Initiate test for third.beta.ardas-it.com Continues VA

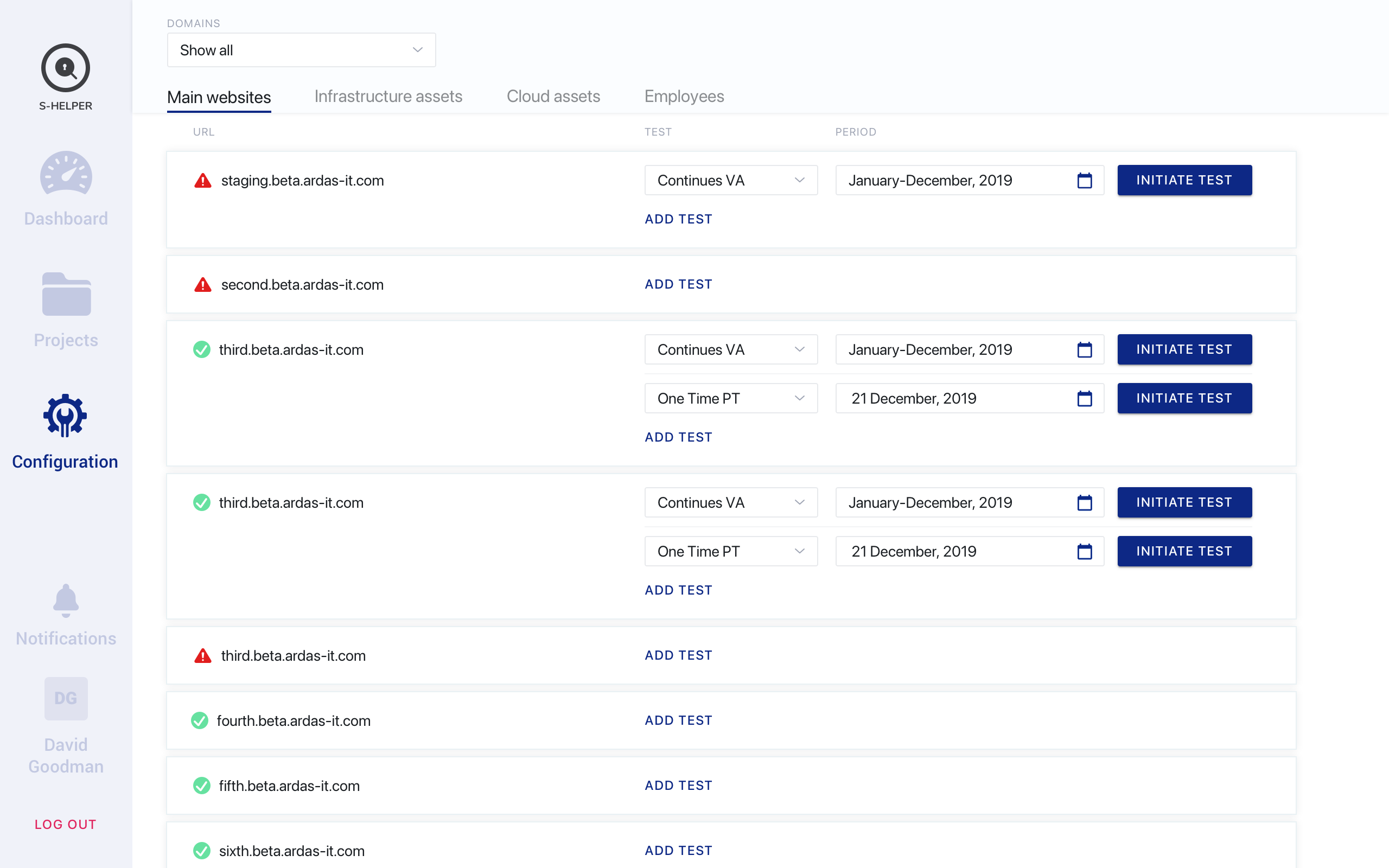click(x=1184, y=349)
